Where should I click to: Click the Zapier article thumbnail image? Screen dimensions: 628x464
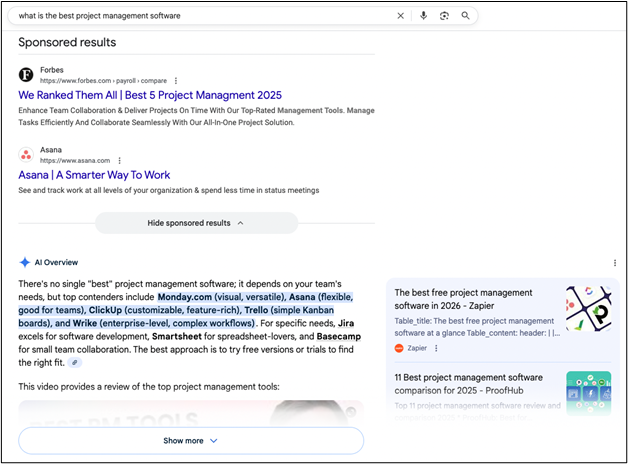(x=588, y=308)
